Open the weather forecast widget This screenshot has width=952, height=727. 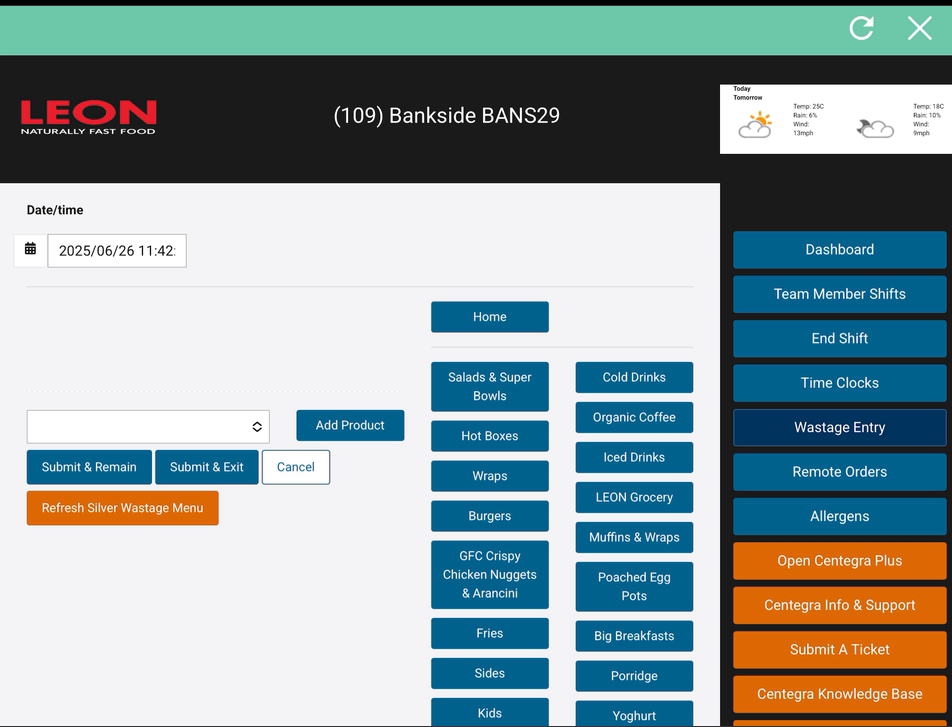pyautogui.click(x=835, y=119)
